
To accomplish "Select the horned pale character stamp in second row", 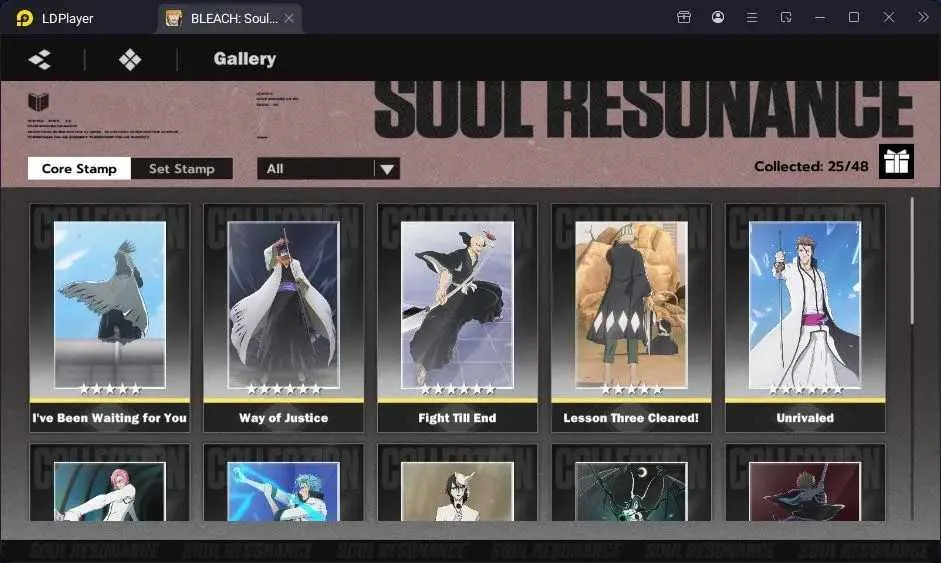I will click(x=457, y=483).
